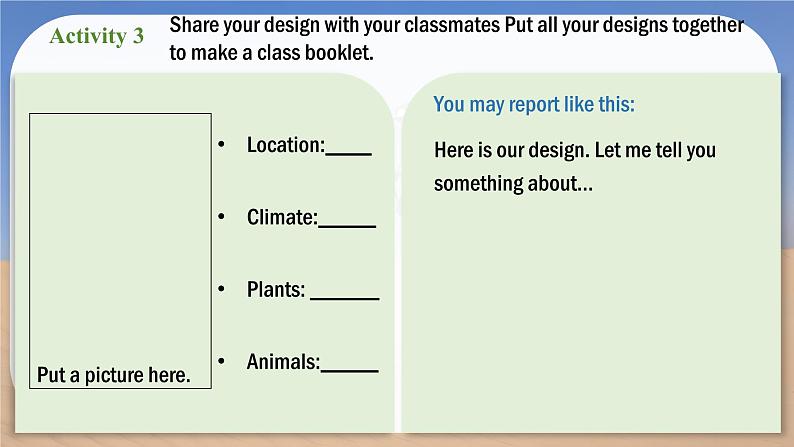Click the Climate label
794x447 pixels.
[281, 217]
